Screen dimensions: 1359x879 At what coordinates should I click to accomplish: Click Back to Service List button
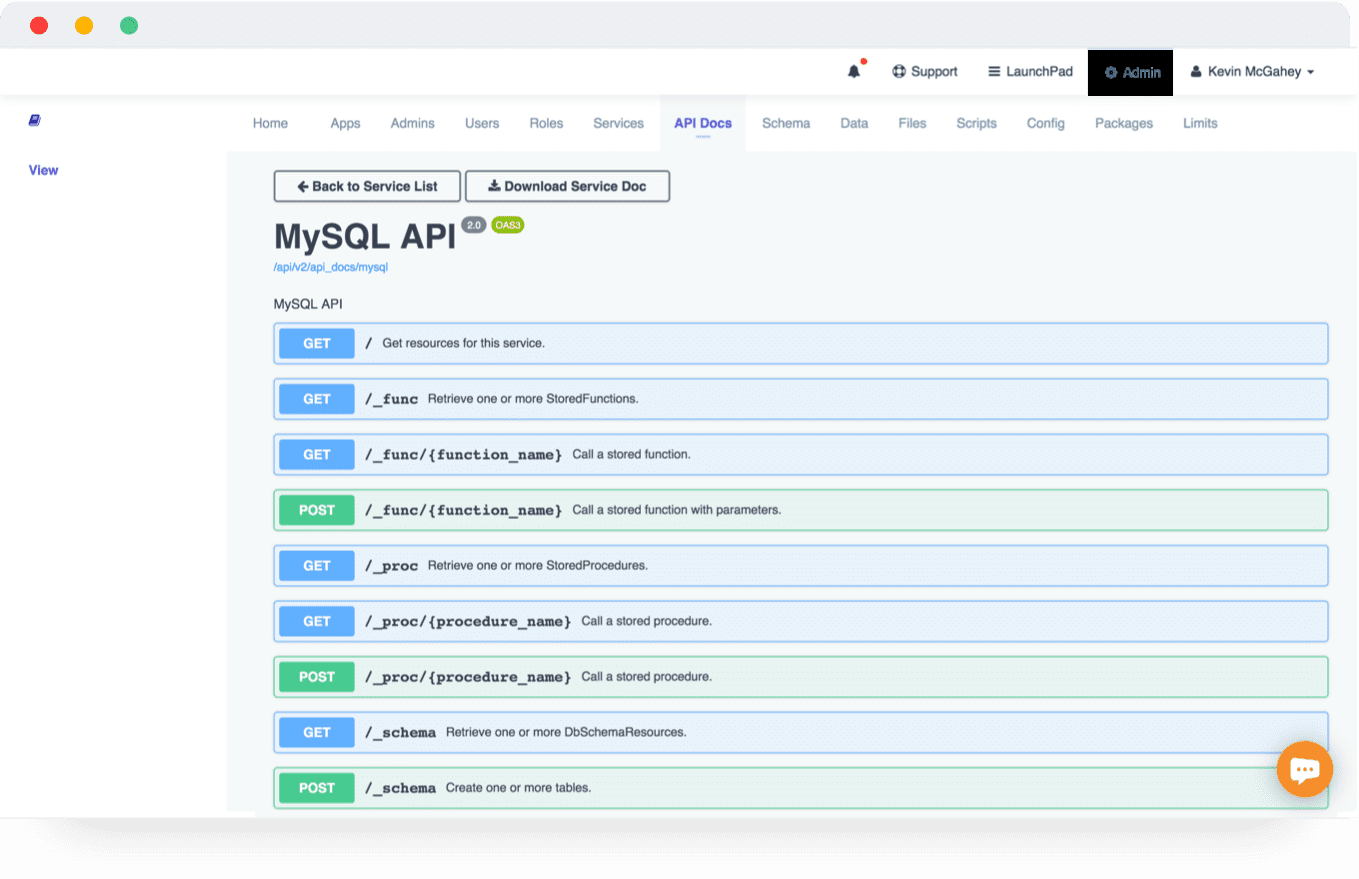(367, 186)
